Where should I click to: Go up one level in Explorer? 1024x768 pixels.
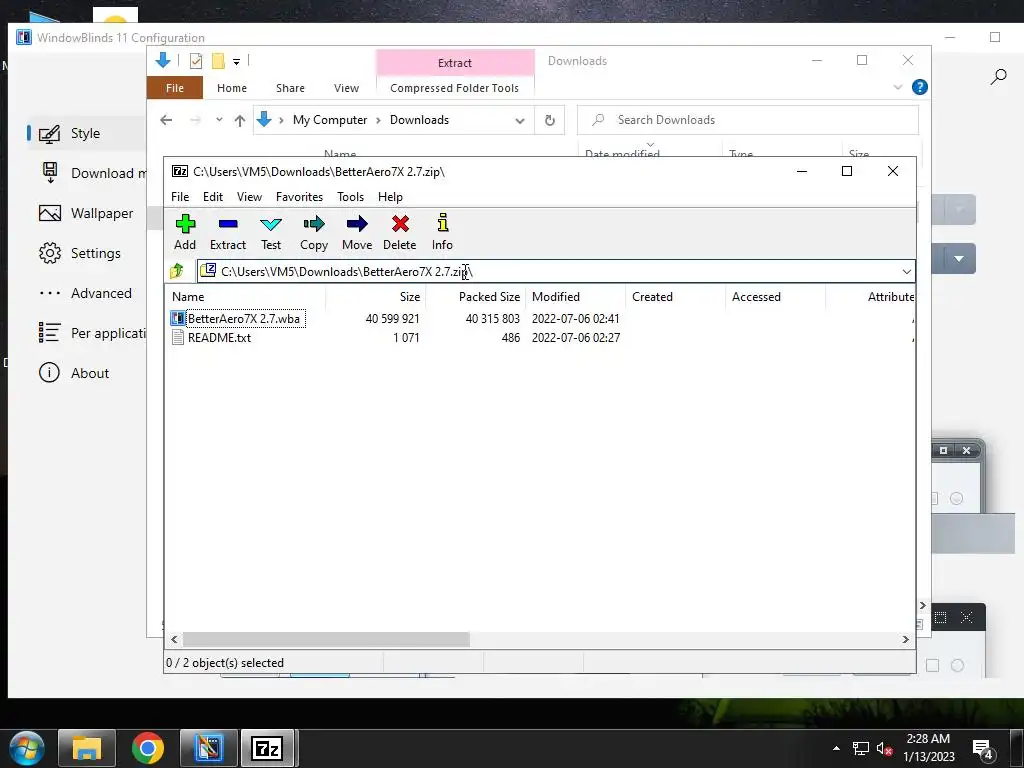pyautogui.click(x=240, y=120)
